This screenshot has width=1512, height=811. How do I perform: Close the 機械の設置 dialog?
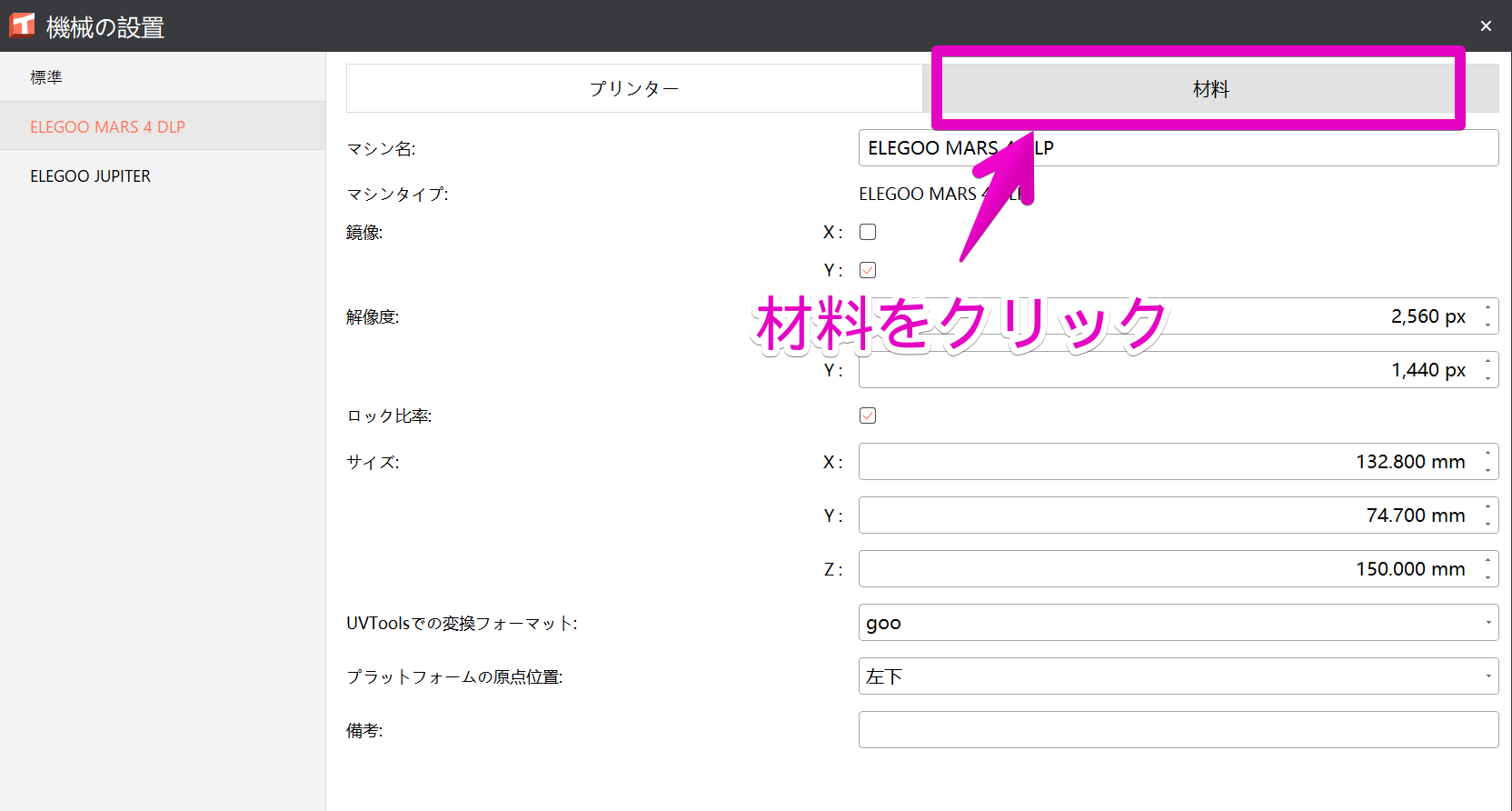pyautogui.click(x=1486, y=25)
